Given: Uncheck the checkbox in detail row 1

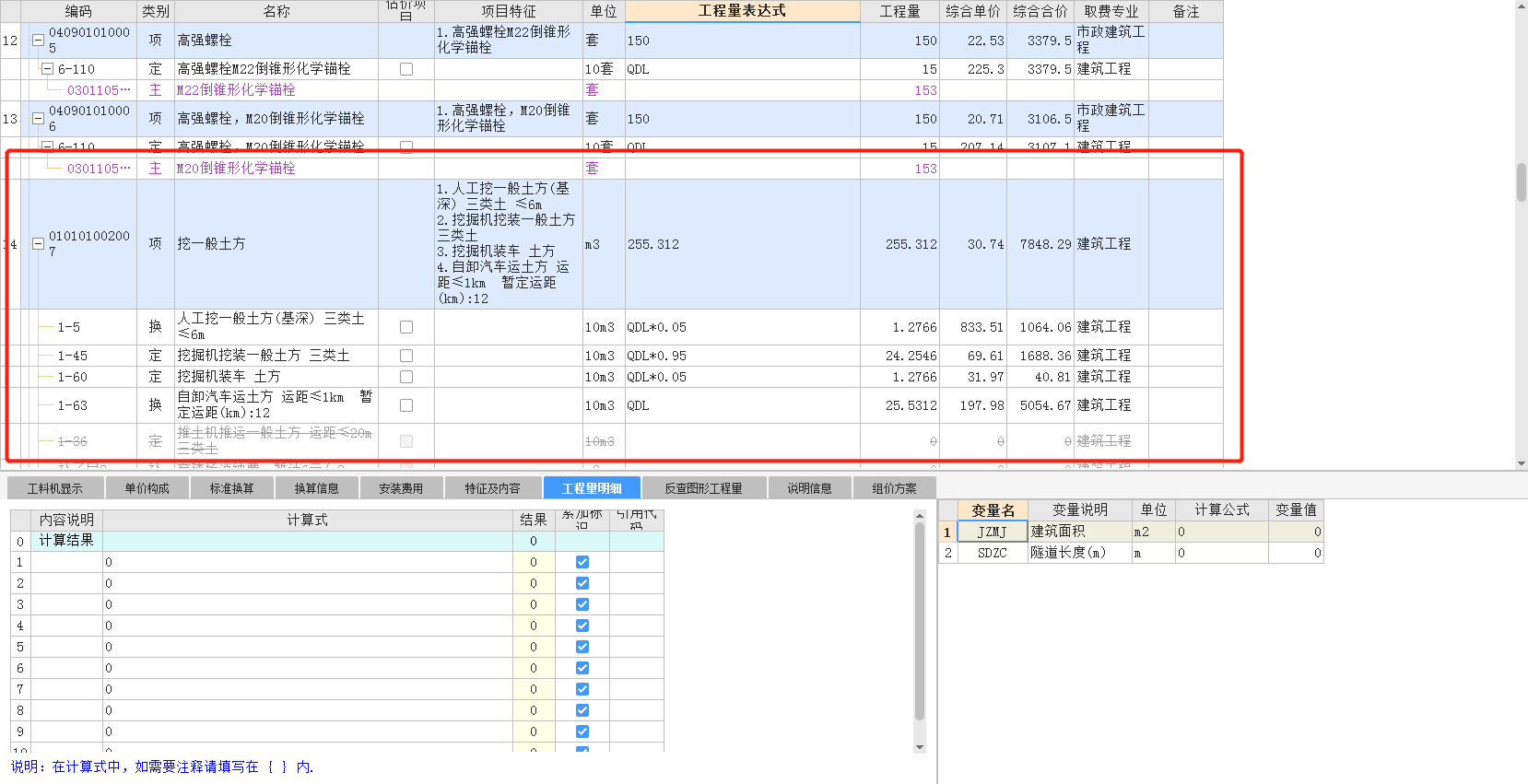Looking at the screenshot, I should [582, 562].
